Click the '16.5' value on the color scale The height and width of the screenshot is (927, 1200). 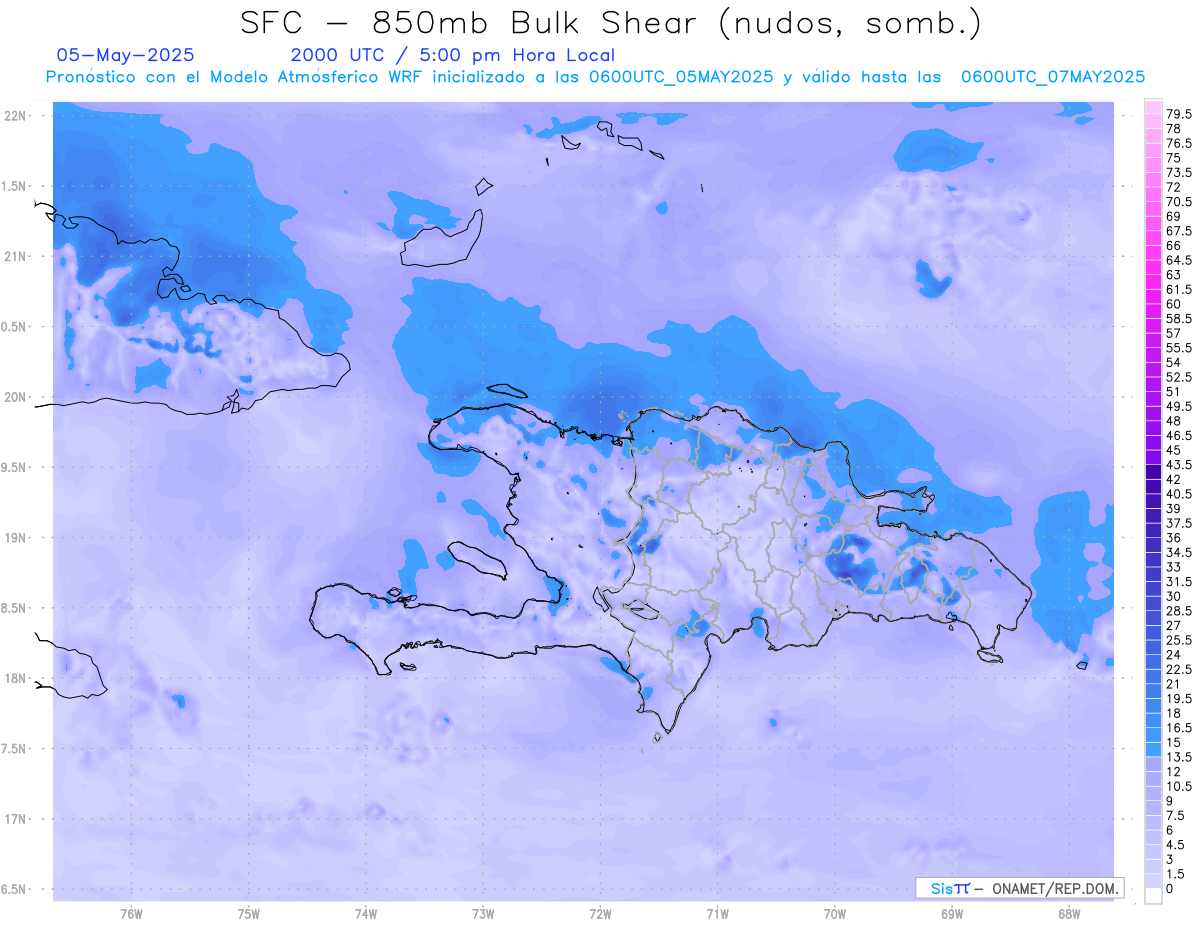(x=1179, y=728)
